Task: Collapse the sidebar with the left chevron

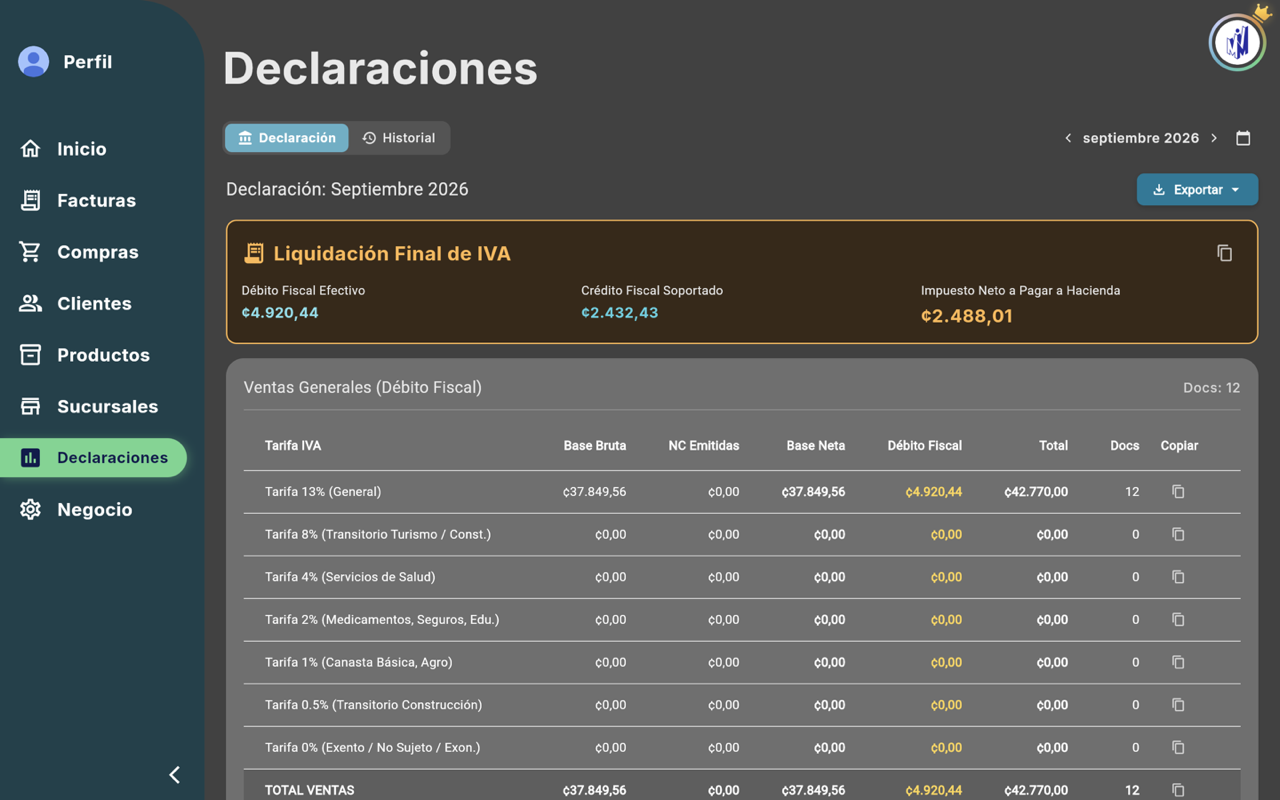Action: pyautogui.click(x=174, y=775)
